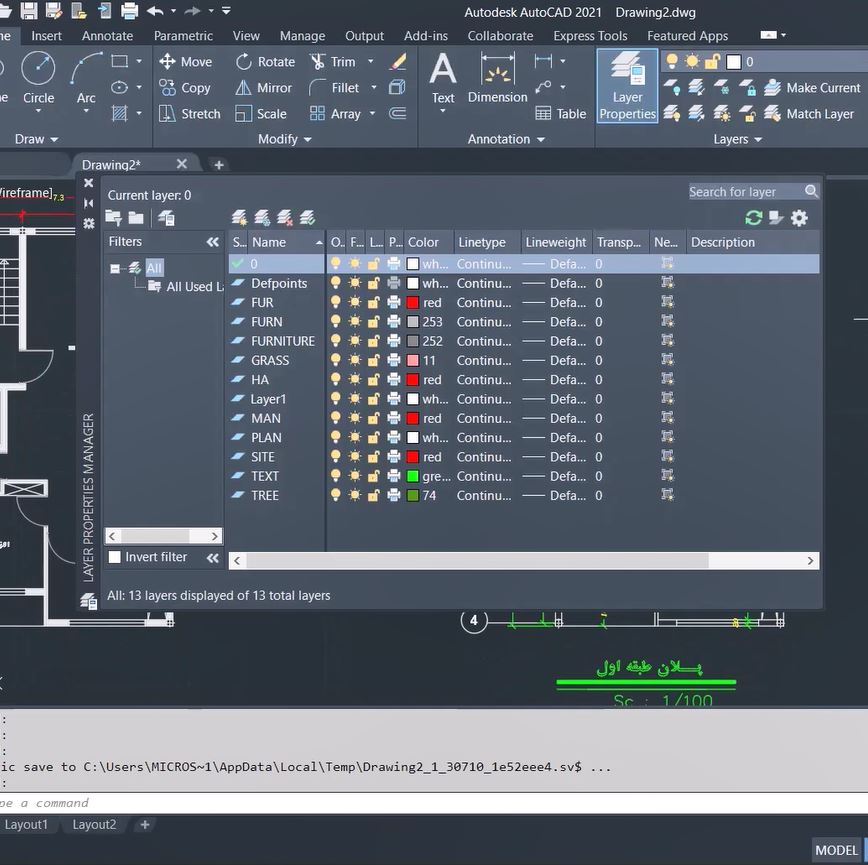Click Make Current layer button
Viewport: 868px width, 865px height.
(812, 87)
